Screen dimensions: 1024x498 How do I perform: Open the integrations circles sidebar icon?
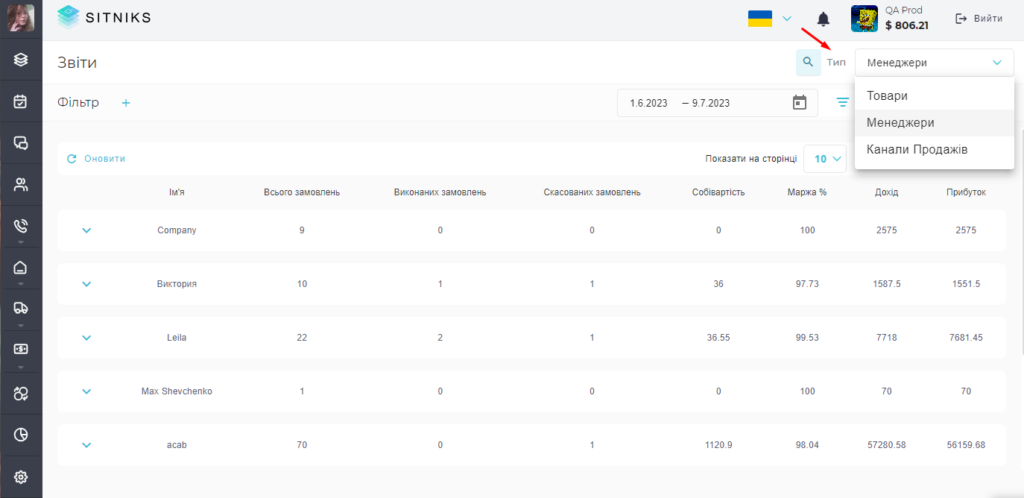pyautogui.click(x=21, y=392)
